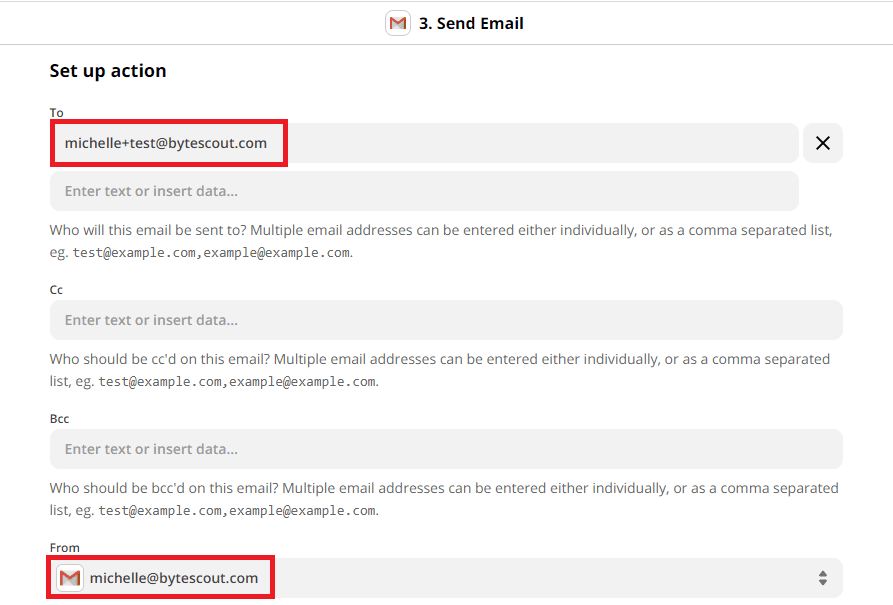
Task: Click the empty To insert-data input field
Action: point(425,191)
